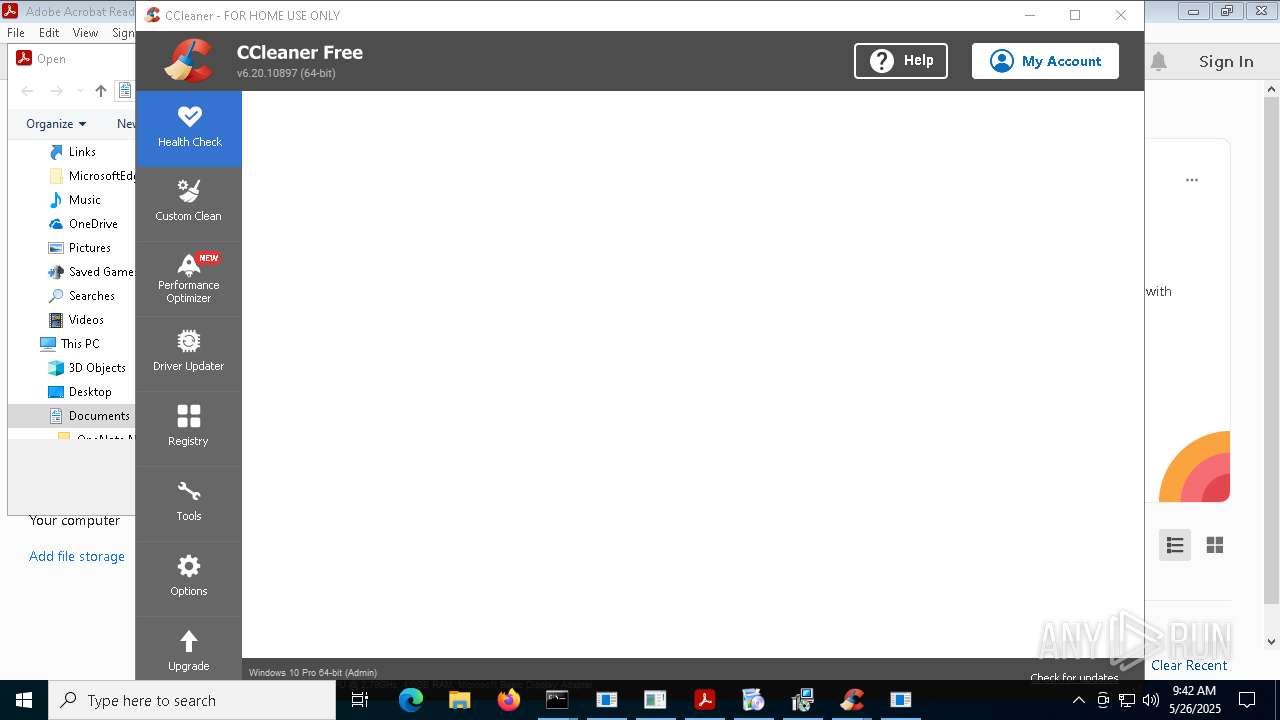The image size is (1280, 720).
Task: Open the Edit menu in Adobe Acrobat
Action: tap(49, 33)
